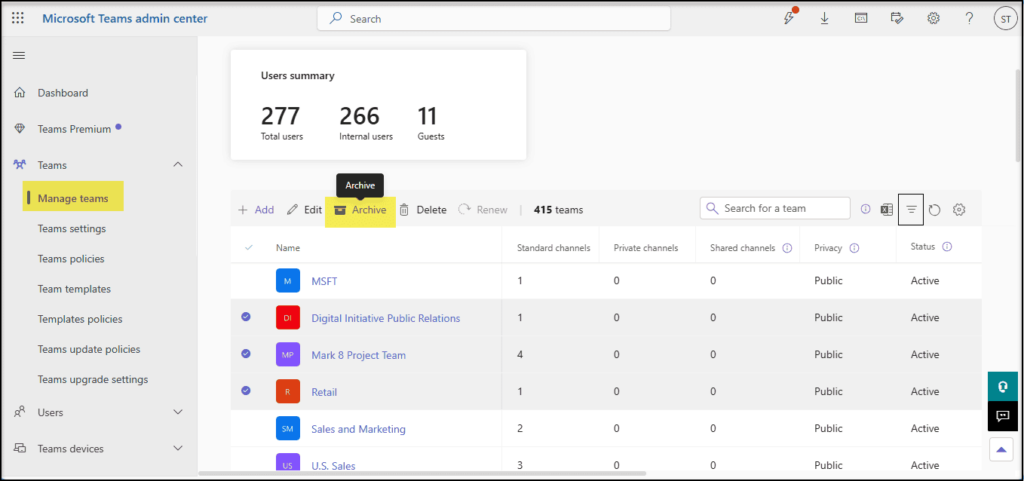Viewport: 1024px width, 481px height.
Task: Click the Private channels column header
Action: click(646, 248)
